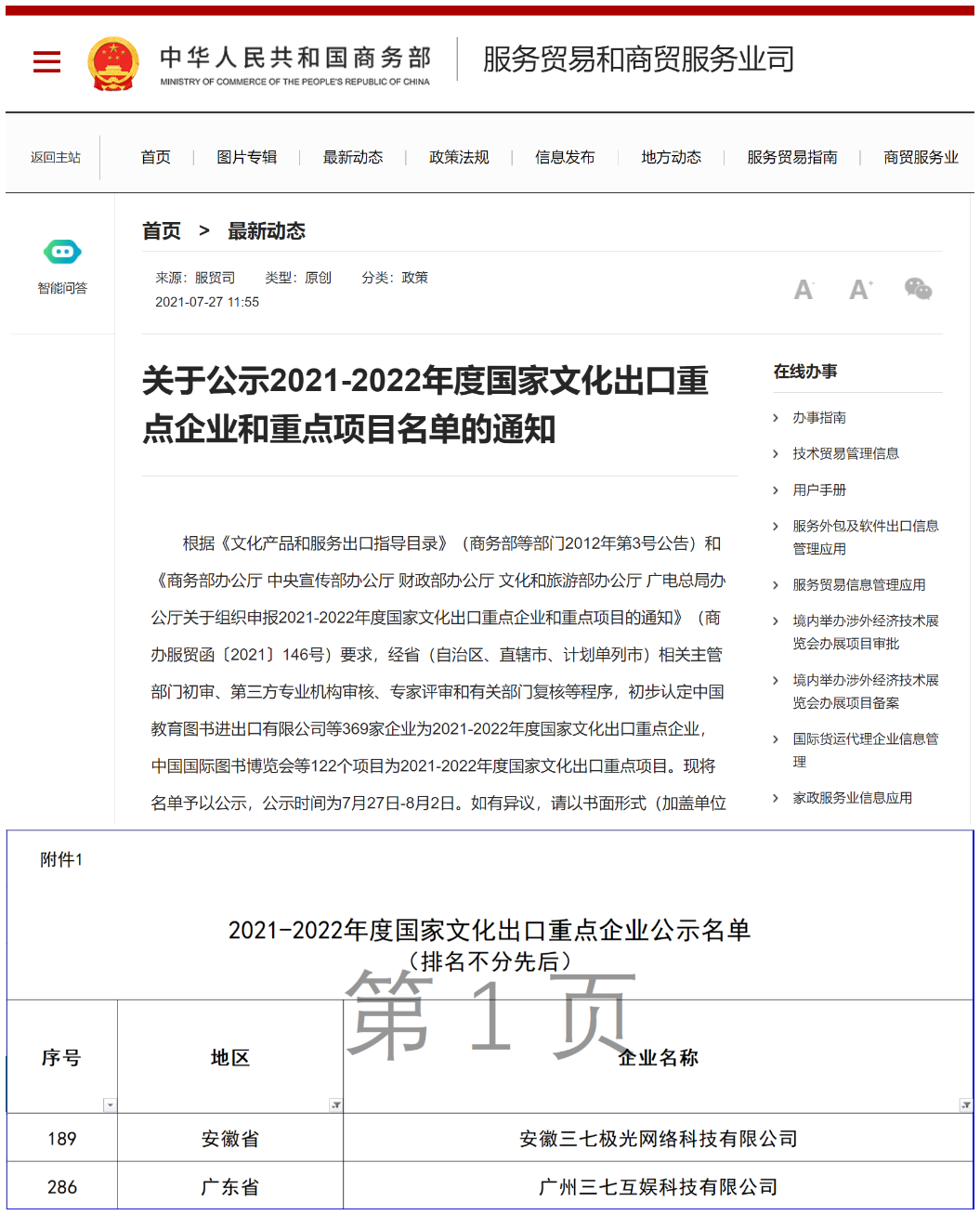Click the national emblem logo
The width and height of the screenshot is (980, 1215).
pyautogui.click(x=113, y=63)
